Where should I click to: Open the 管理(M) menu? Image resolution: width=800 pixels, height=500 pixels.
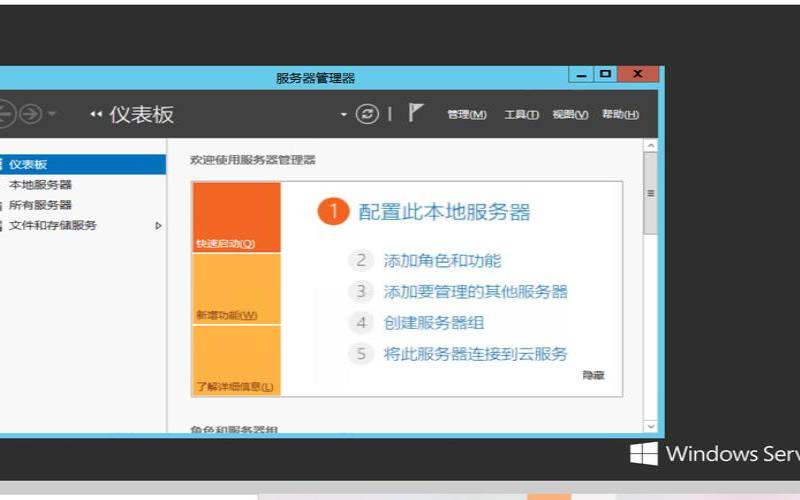tap(467, 114)
